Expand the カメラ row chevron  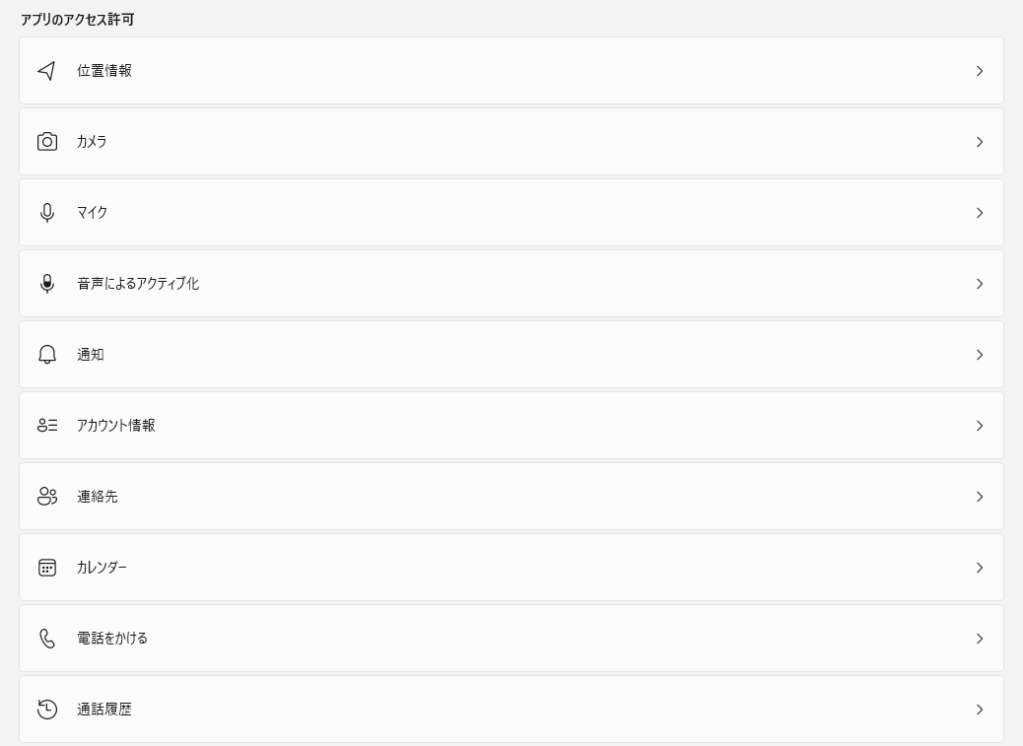click(x=980, y=142)
